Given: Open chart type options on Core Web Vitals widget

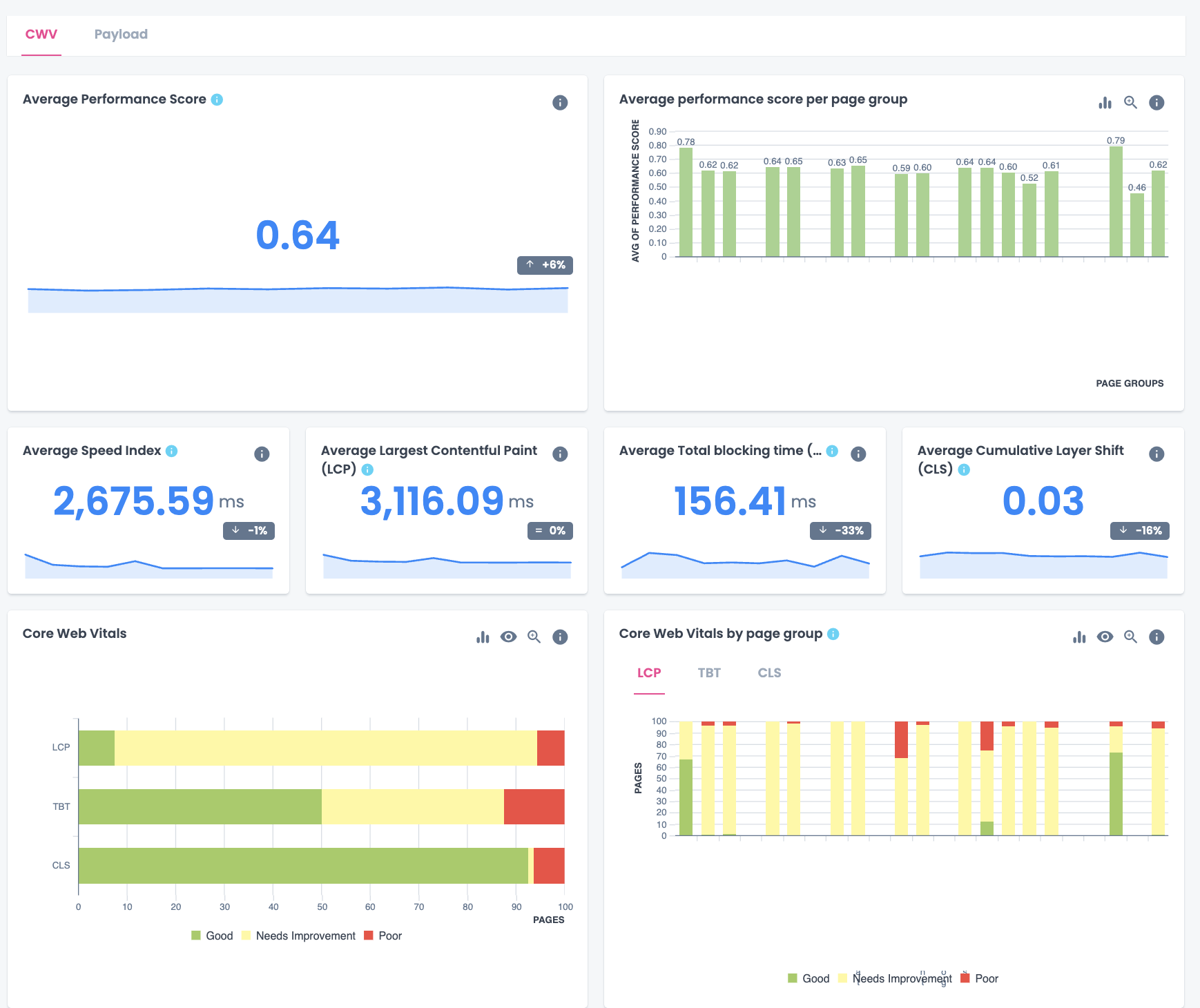Looking at the screenshot, I should pos(482,637).
